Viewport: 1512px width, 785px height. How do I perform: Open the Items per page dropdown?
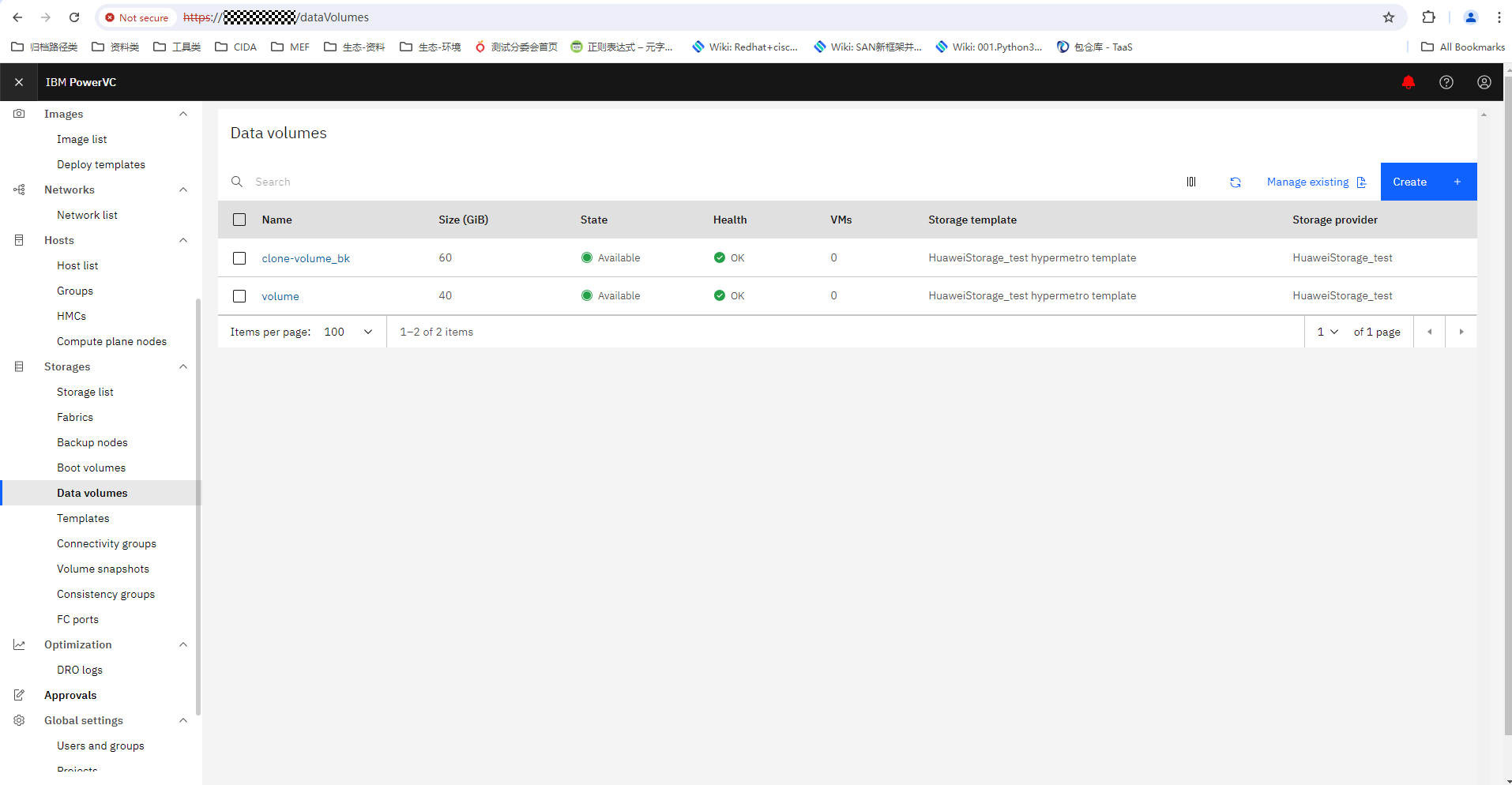[x=348, y=332]
